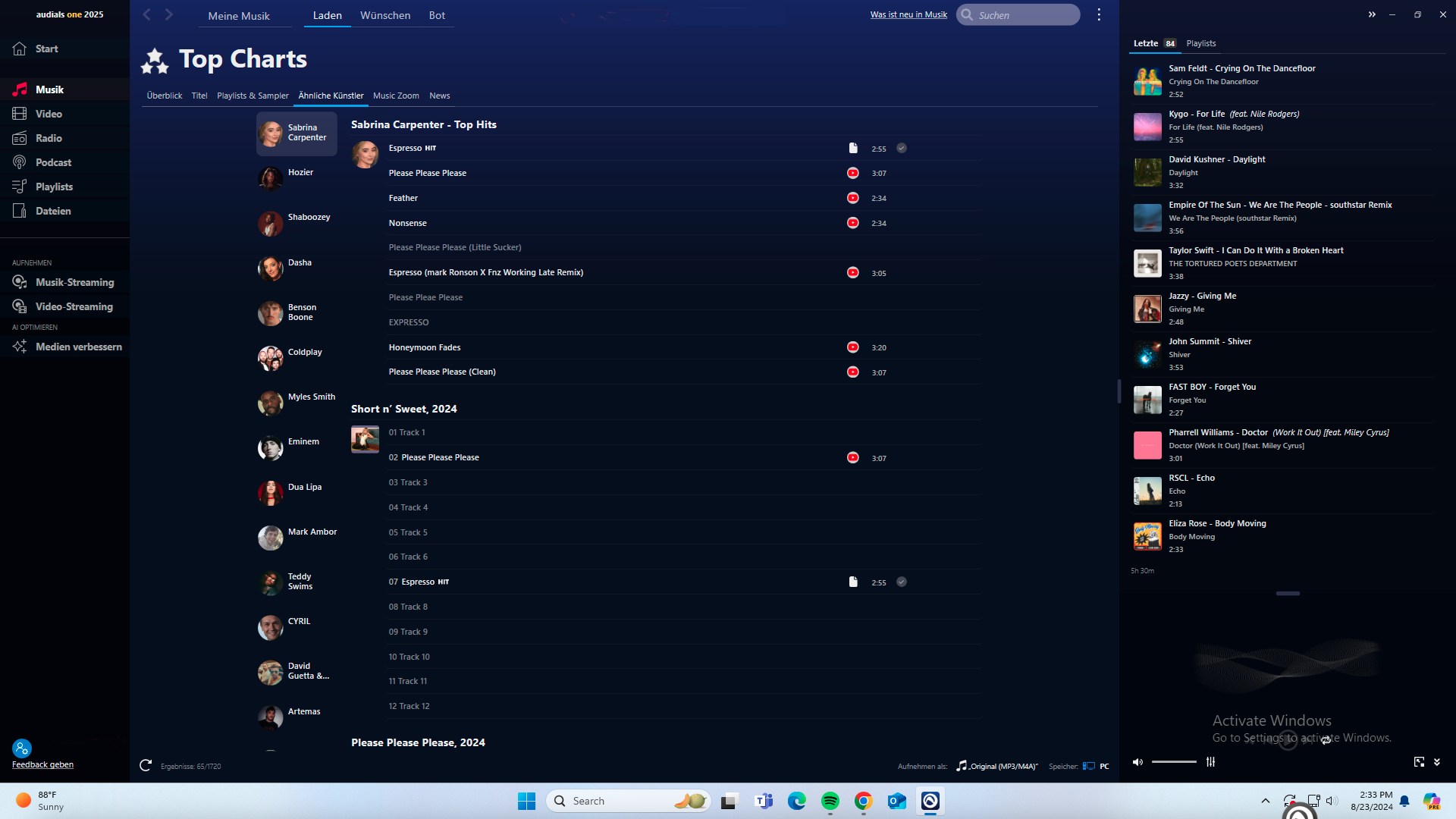Open the Was ist neu in Musik link

coord(908,14)
